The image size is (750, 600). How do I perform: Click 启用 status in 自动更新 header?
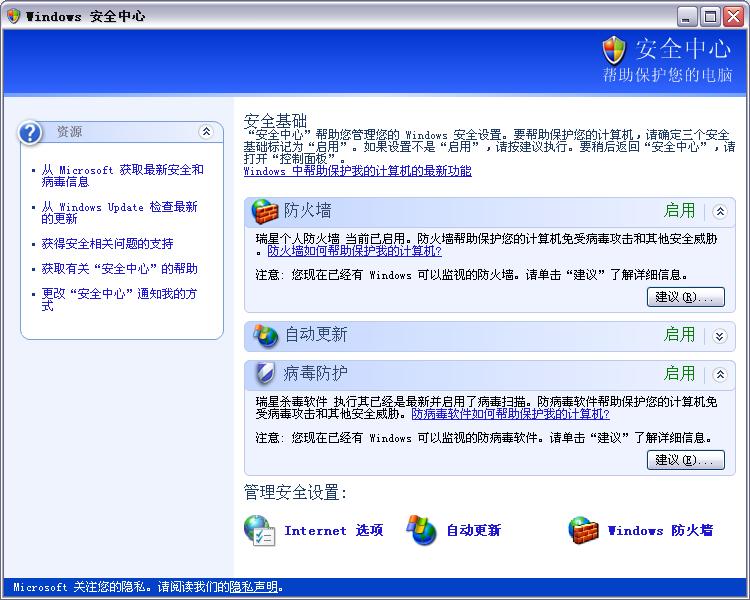(x=679, y=334)
